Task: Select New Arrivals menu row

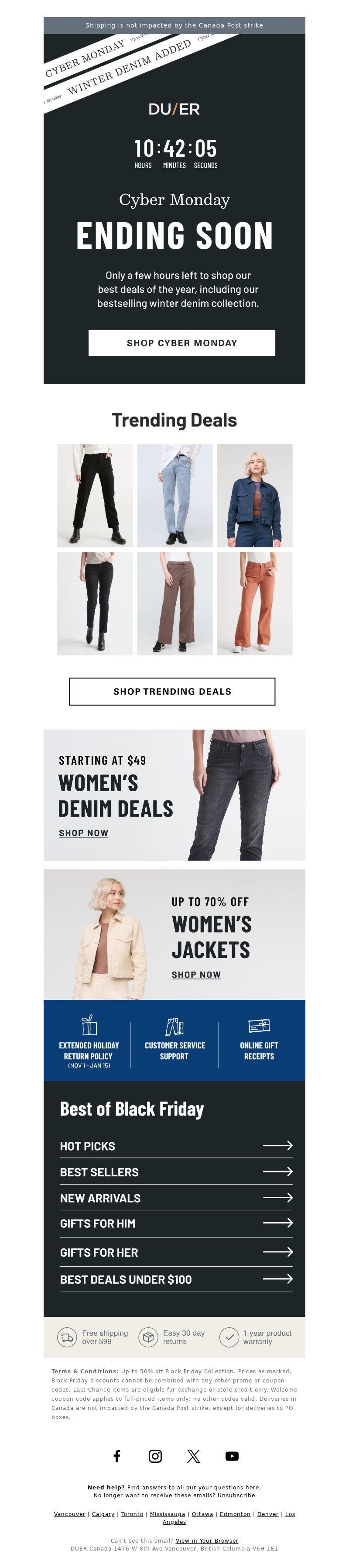Action: point(176,1197)
